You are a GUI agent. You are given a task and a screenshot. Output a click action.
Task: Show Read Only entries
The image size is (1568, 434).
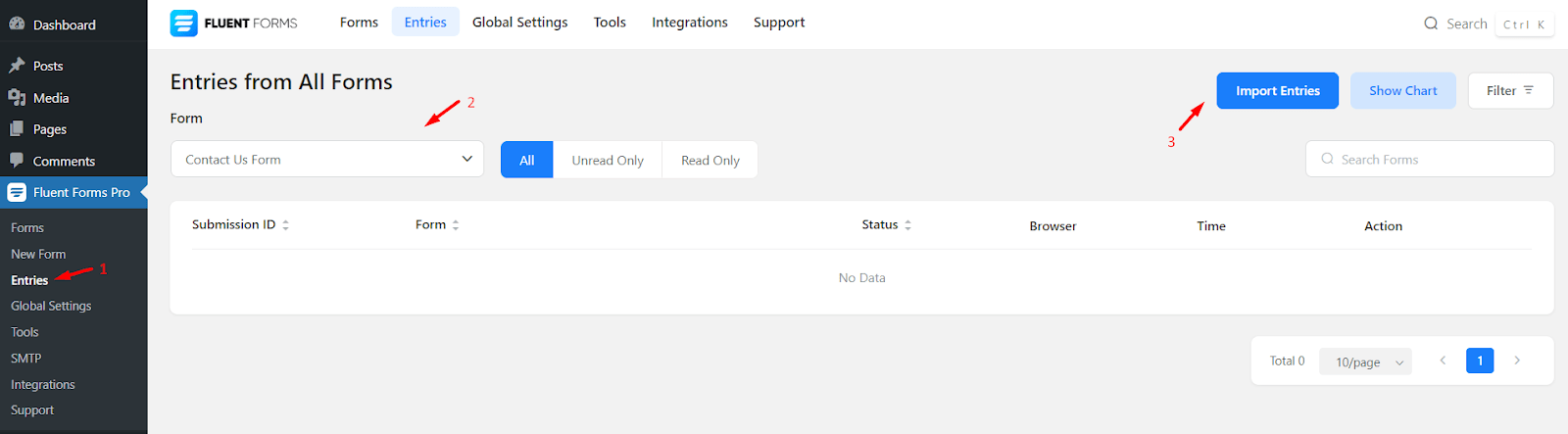click(710, 160)
